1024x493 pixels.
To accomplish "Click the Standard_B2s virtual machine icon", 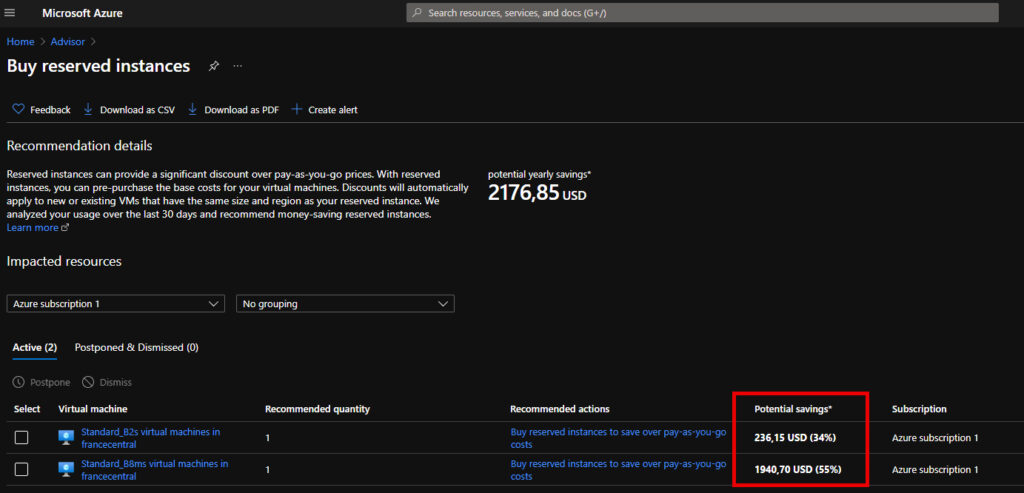I will pos(66,437).
